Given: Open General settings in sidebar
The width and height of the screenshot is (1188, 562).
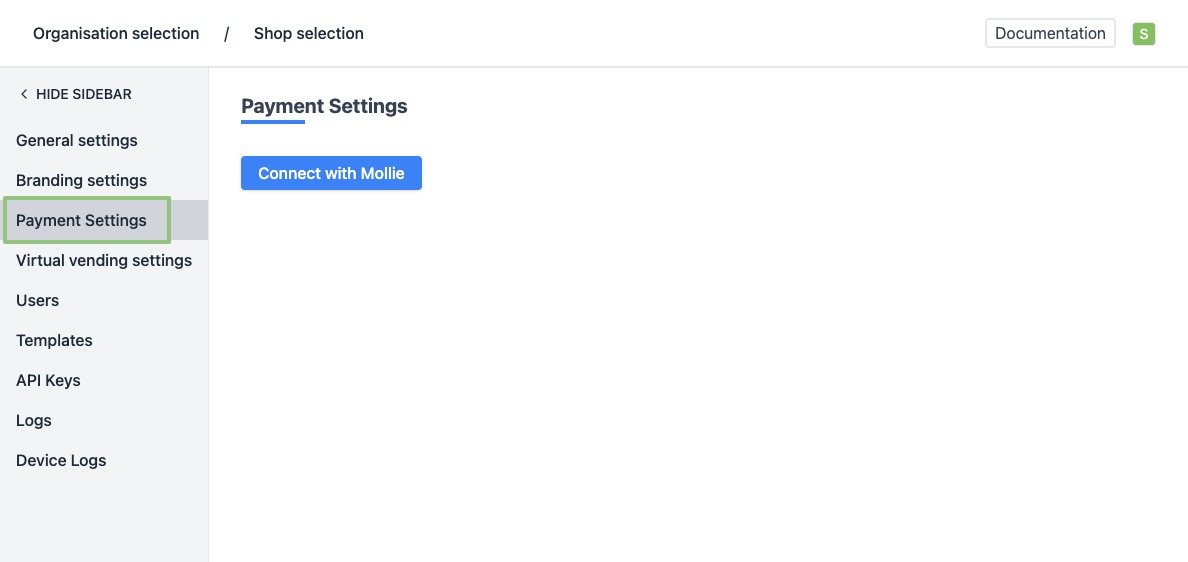Looking at the screenshot, I should (x=77, y=140).
